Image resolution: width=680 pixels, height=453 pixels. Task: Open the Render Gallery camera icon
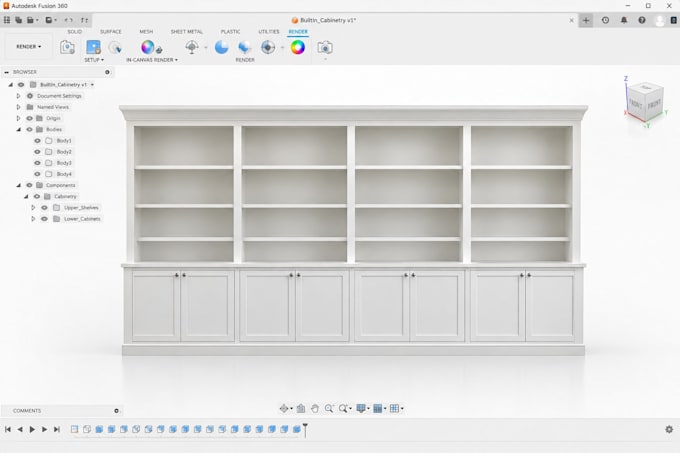(325, 47)
